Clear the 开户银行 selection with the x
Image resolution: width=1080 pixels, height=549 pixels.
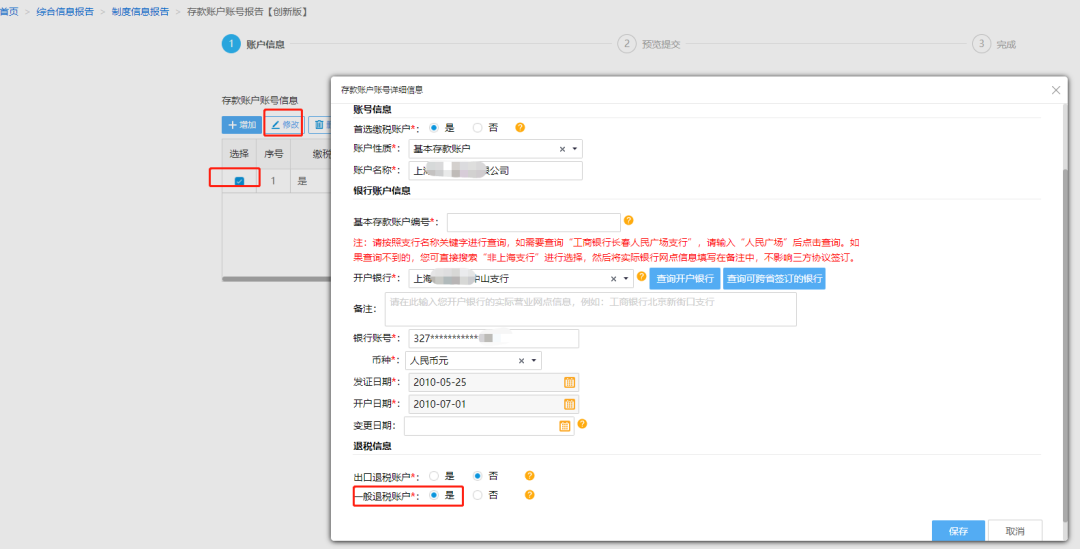pyautogui.click(x=614, y=279)
